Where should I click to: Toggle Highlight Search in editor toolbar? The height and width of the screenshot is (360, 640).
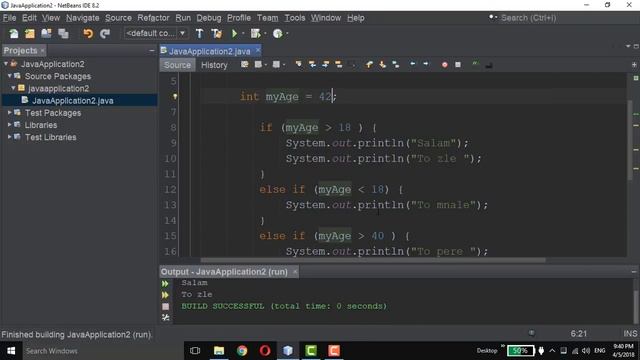coord(339,64)
